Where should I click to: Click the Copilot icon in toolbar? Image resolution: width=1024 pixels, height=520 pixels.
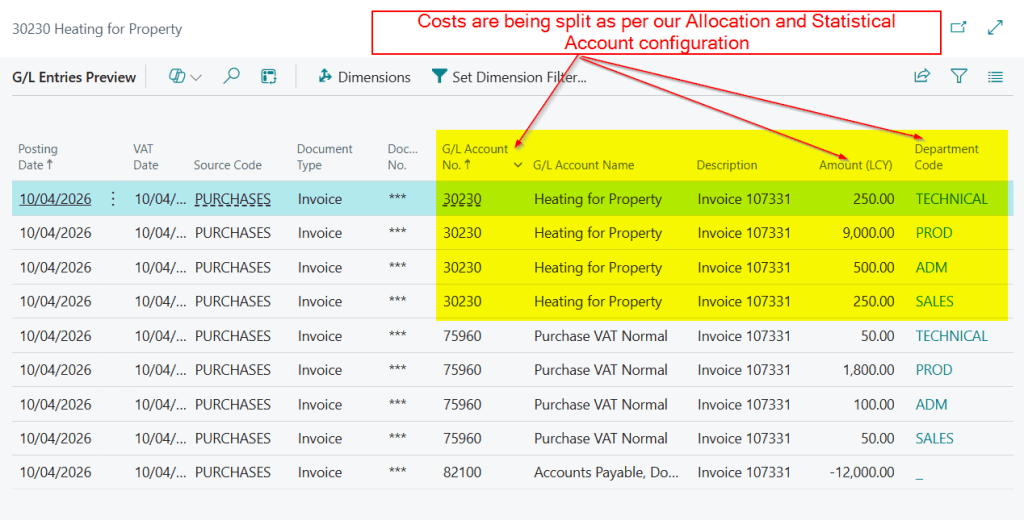coord(178,77)
